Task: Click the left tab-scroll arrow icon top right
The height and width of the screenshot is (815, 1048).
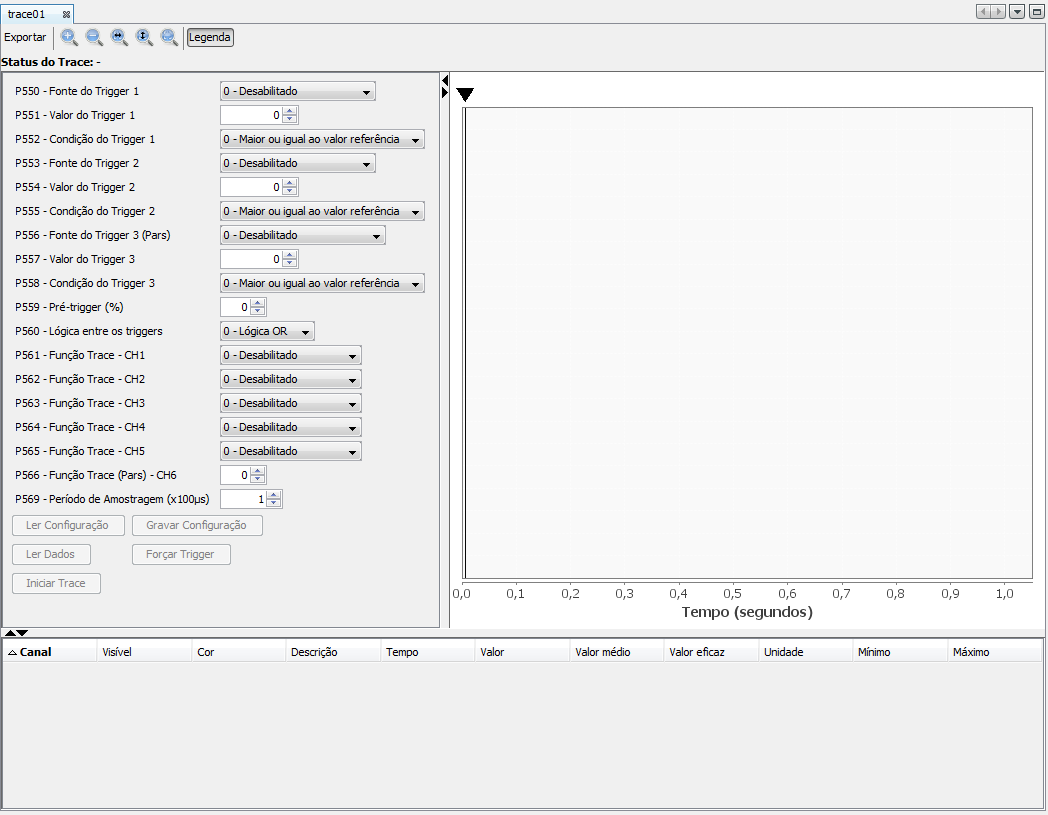Action: (x=983, y=11)
